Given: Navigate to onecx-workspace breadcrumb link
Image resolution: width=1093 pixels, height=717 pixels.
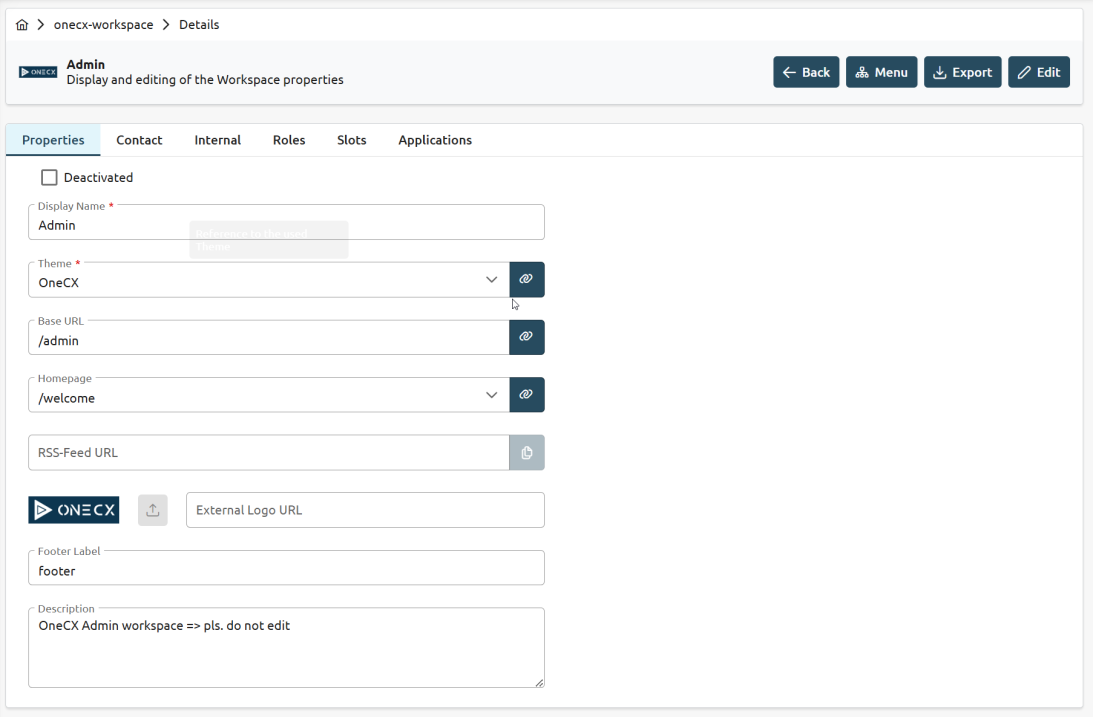Looking at the screenshot, I should (103, 25).
